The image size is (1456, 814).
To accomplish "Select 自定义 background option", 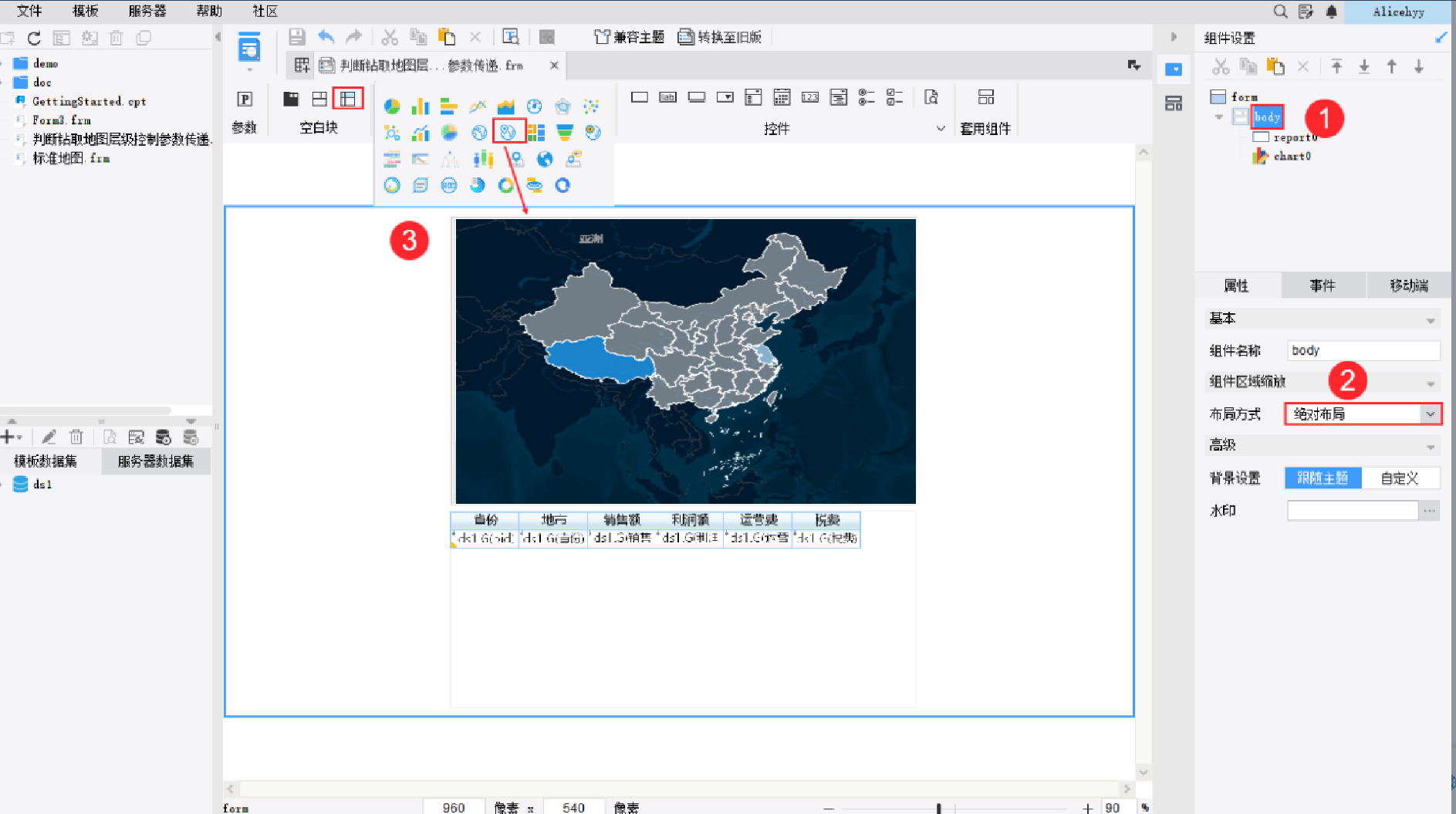I will coord(1400,478).
